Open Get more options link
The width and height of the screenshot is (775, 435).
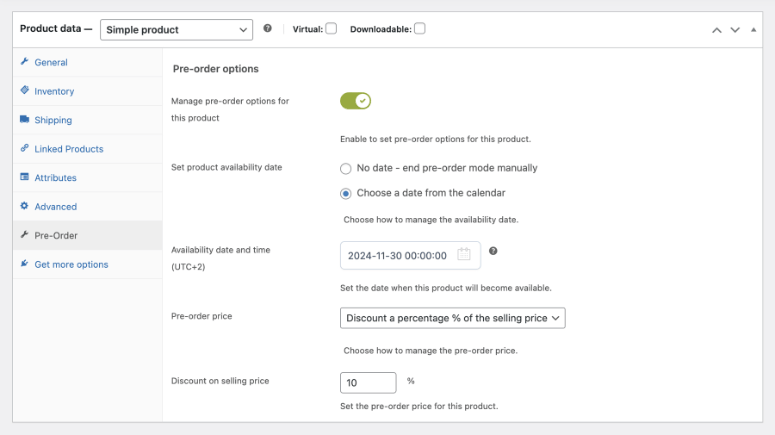point(87,264)
